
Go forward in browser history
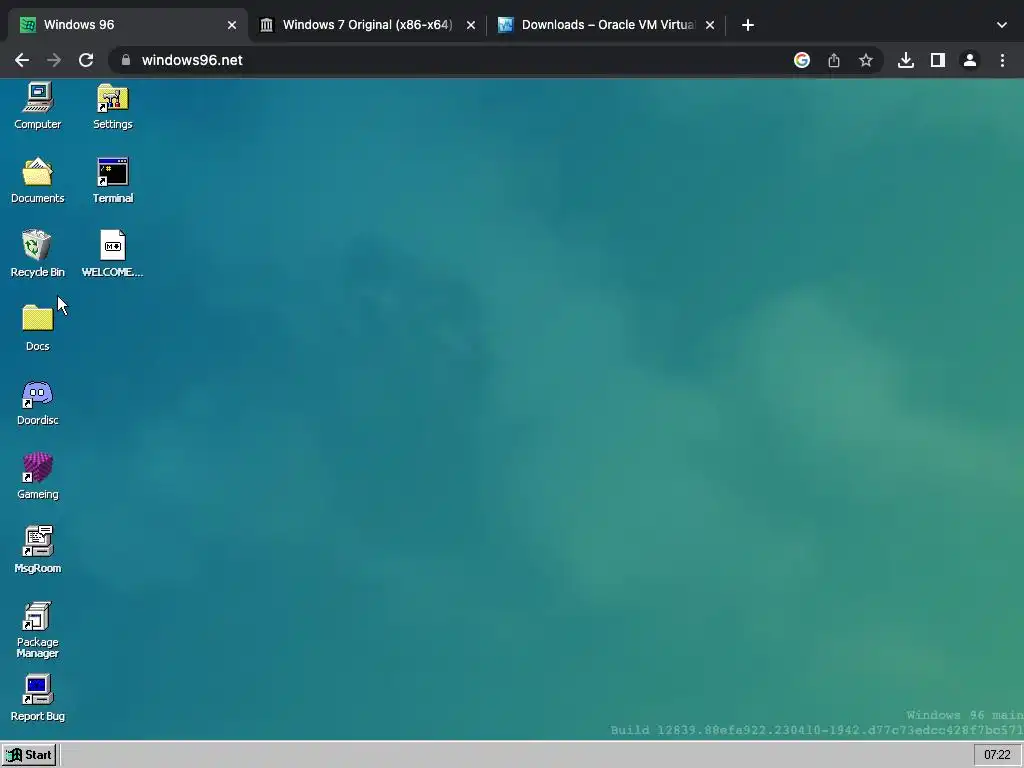(x=54, y=60)
